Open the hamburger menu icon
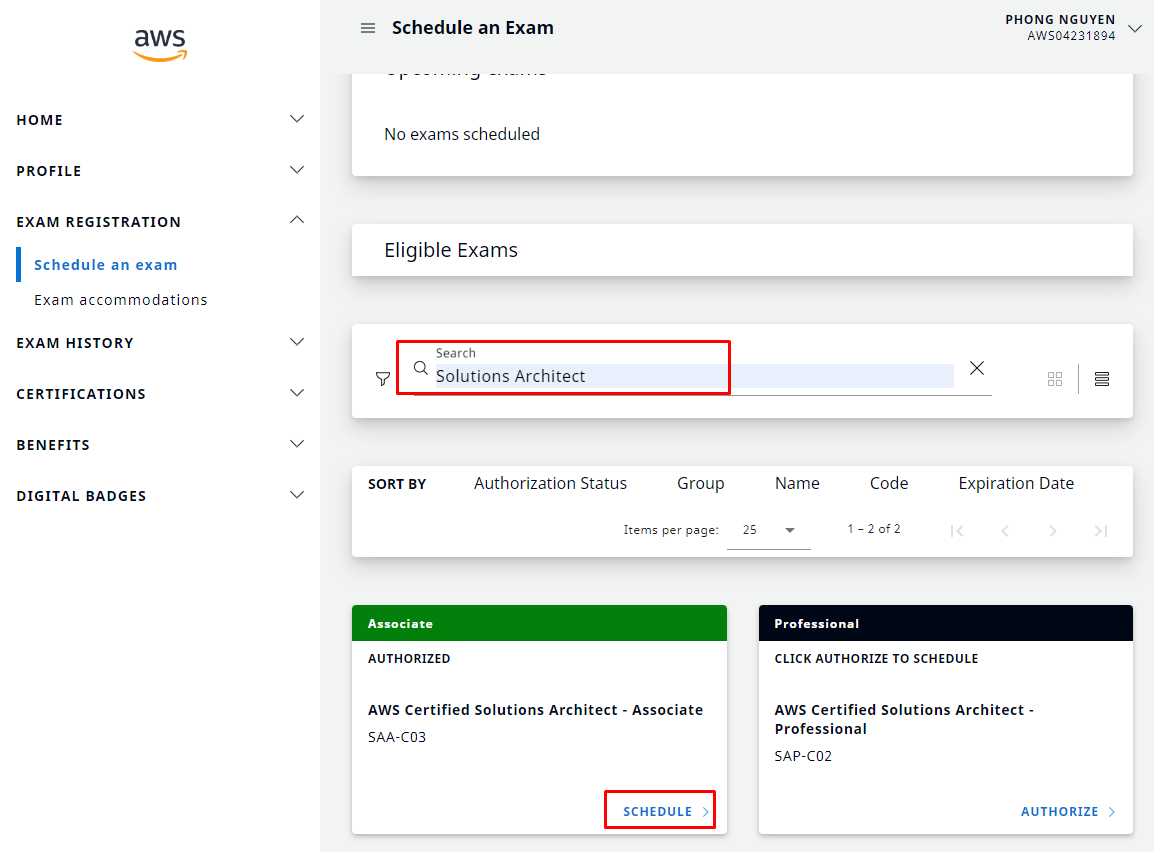This screenshot has height=852, width=1154. point(368,28)
